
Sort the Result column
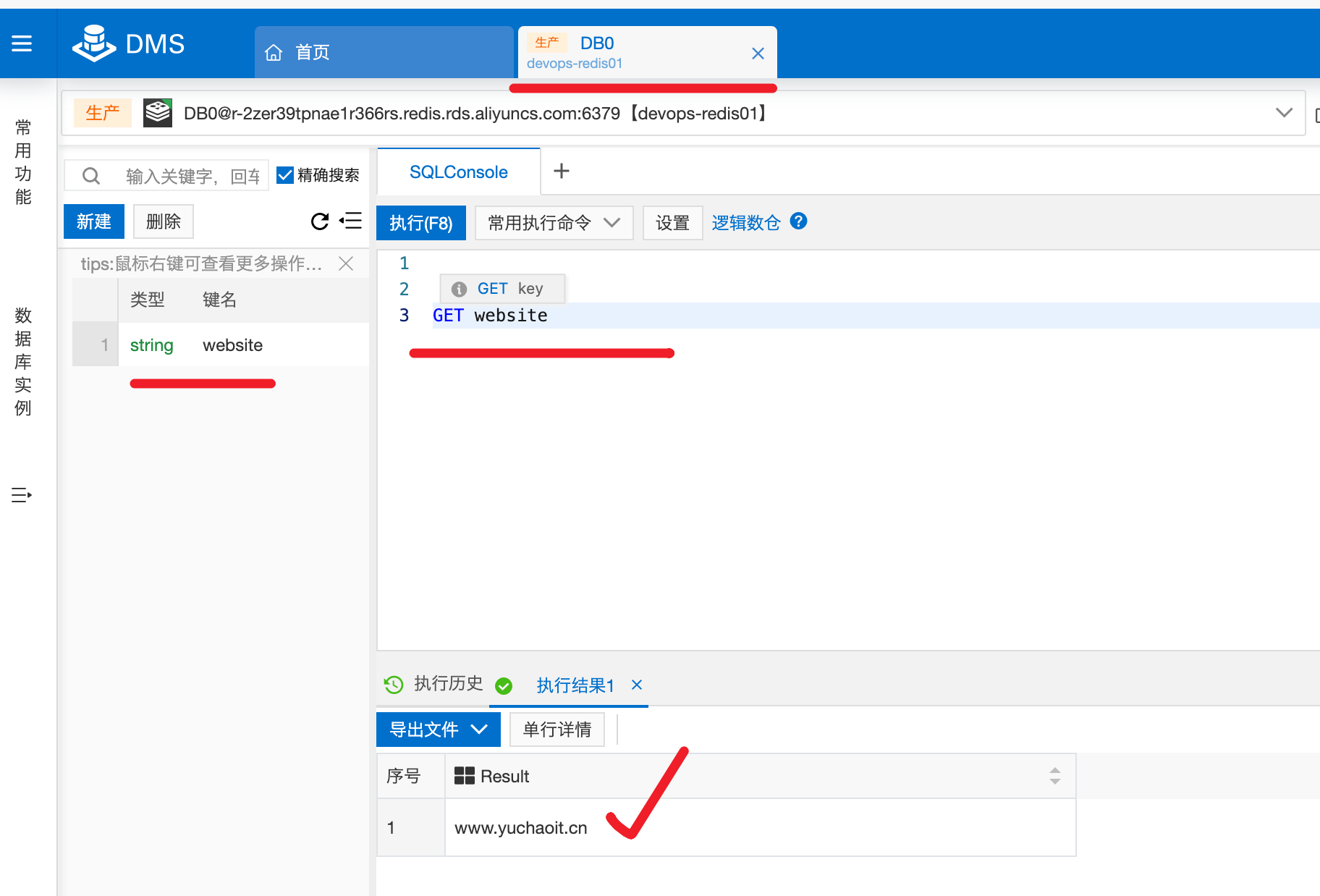(1054, 776)
